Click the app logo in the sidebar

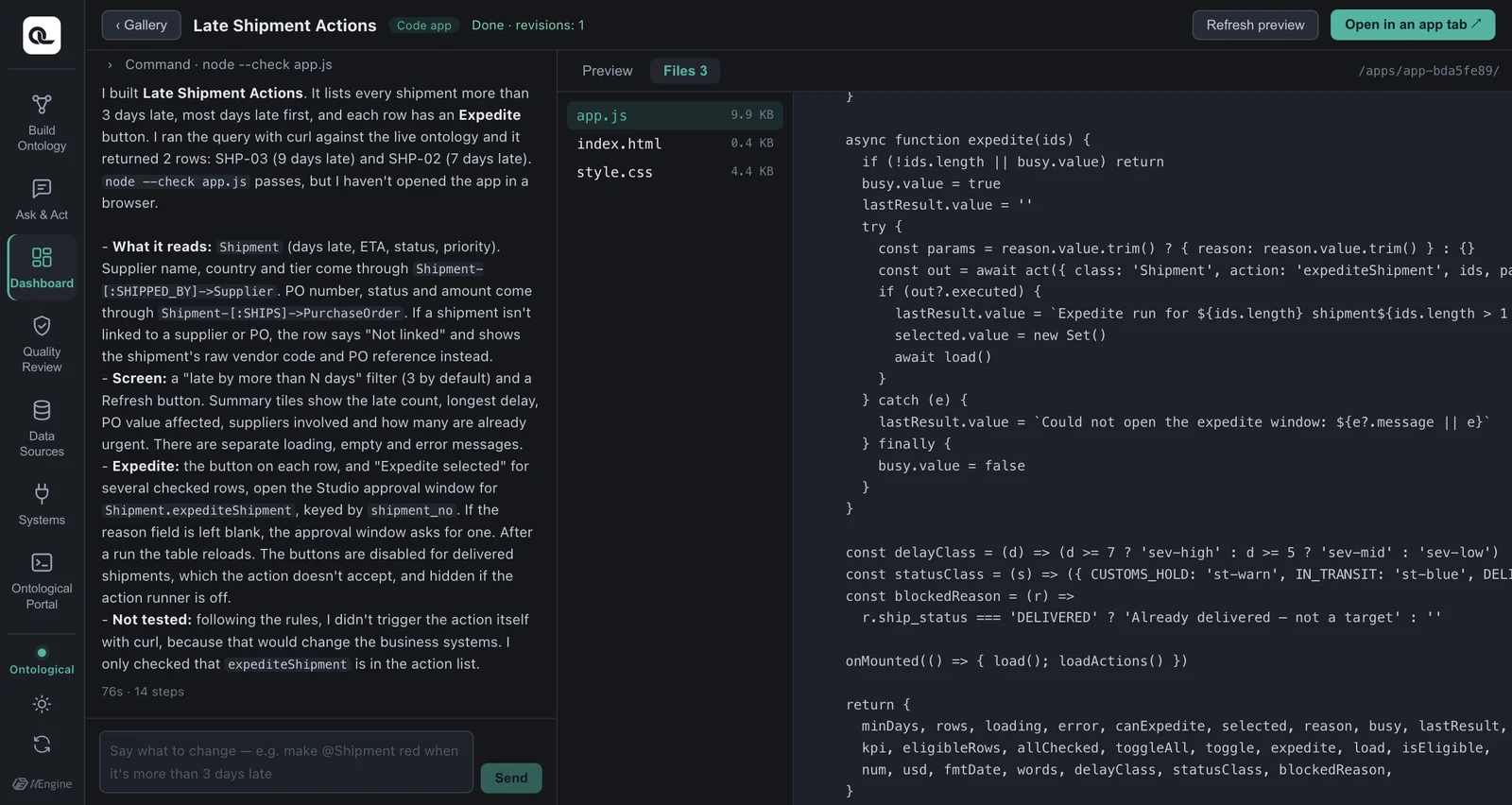point(42,35)
